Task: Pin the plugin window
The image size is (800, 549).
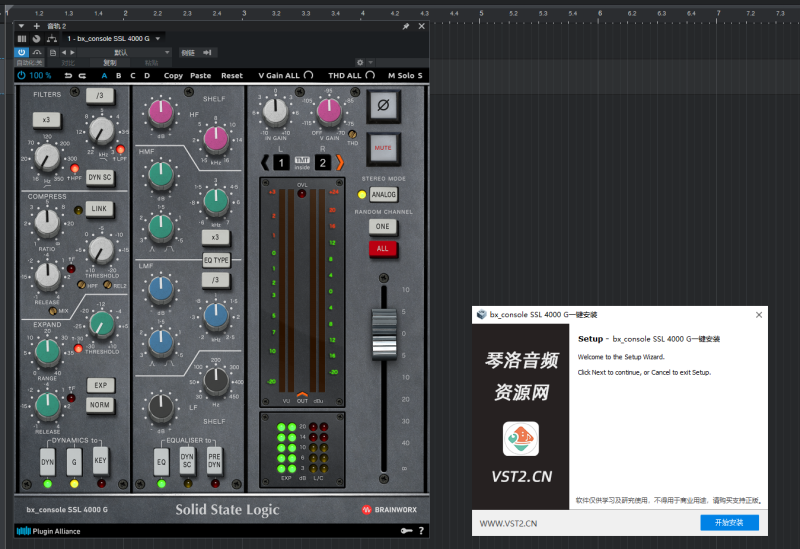Action: point(406,26)
